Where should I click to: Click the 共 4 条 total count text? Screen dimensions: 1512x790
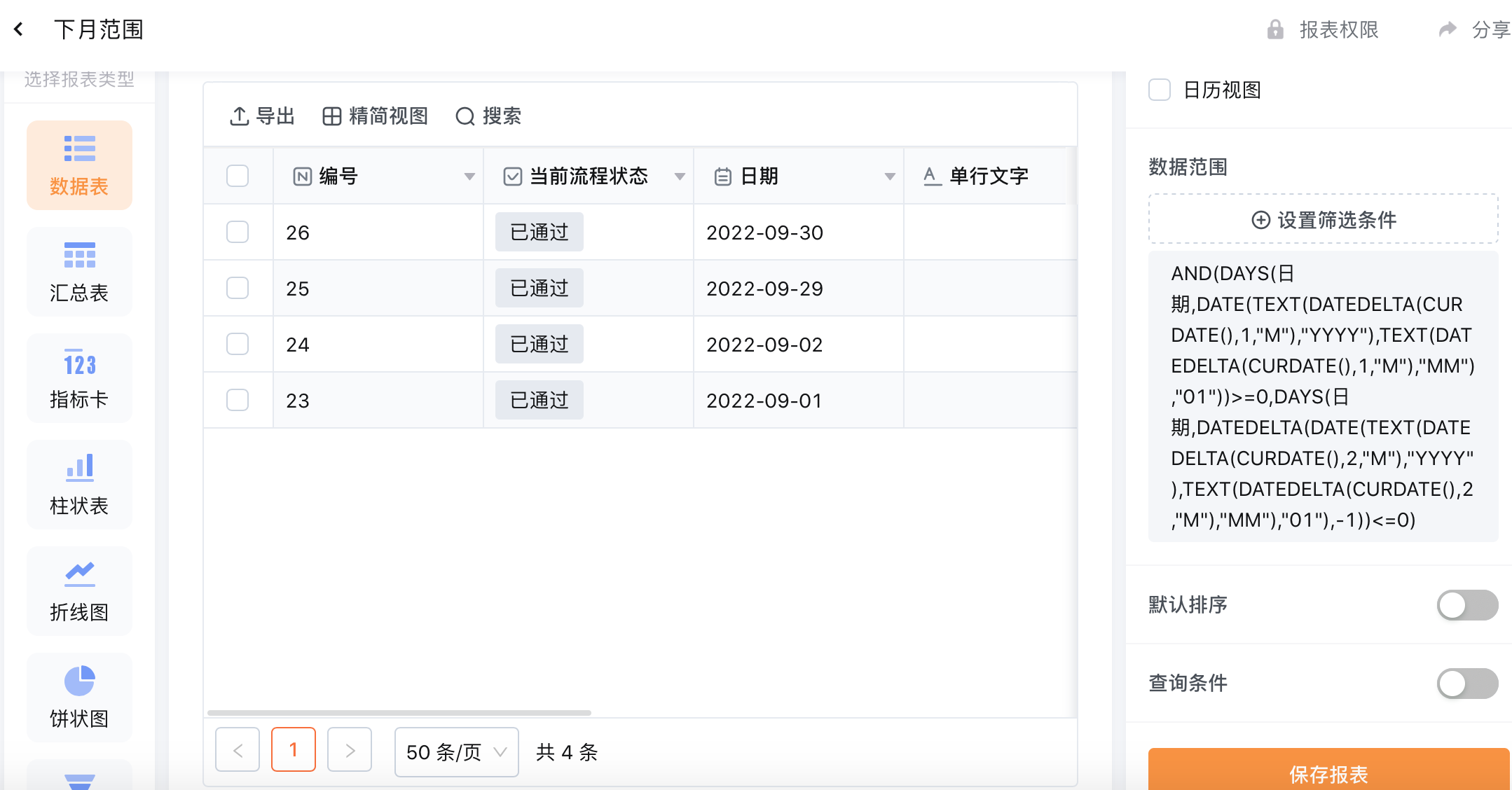(x=567, y=752)
